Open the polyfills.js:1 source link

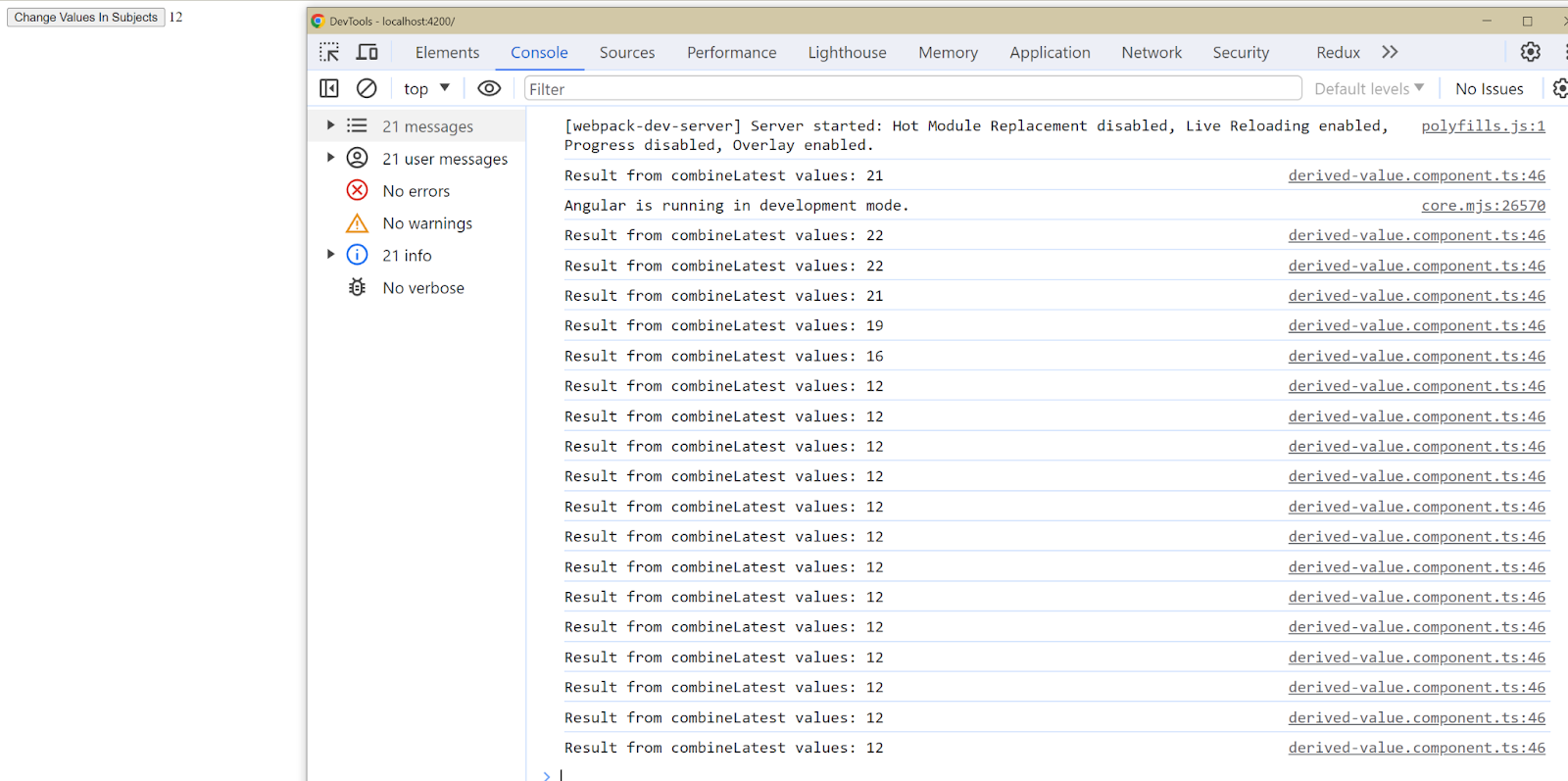[1483, 125]
